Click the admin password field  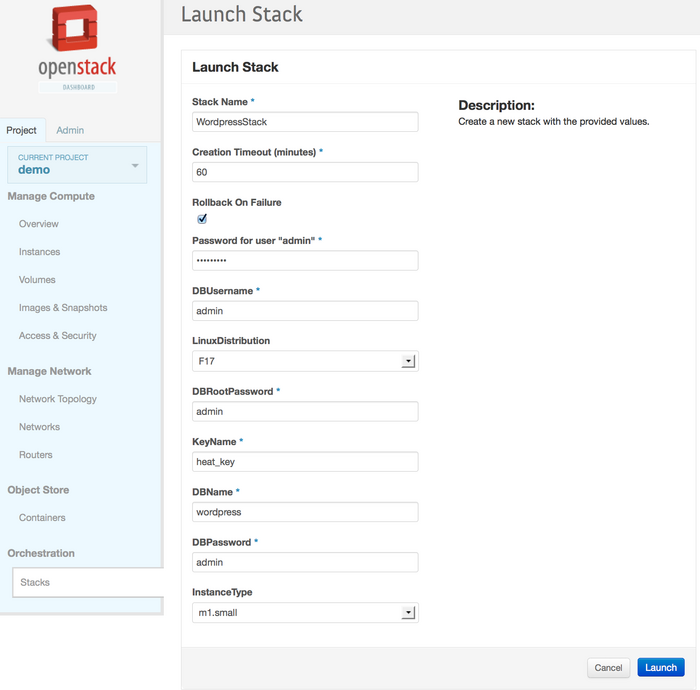(305, 260)
